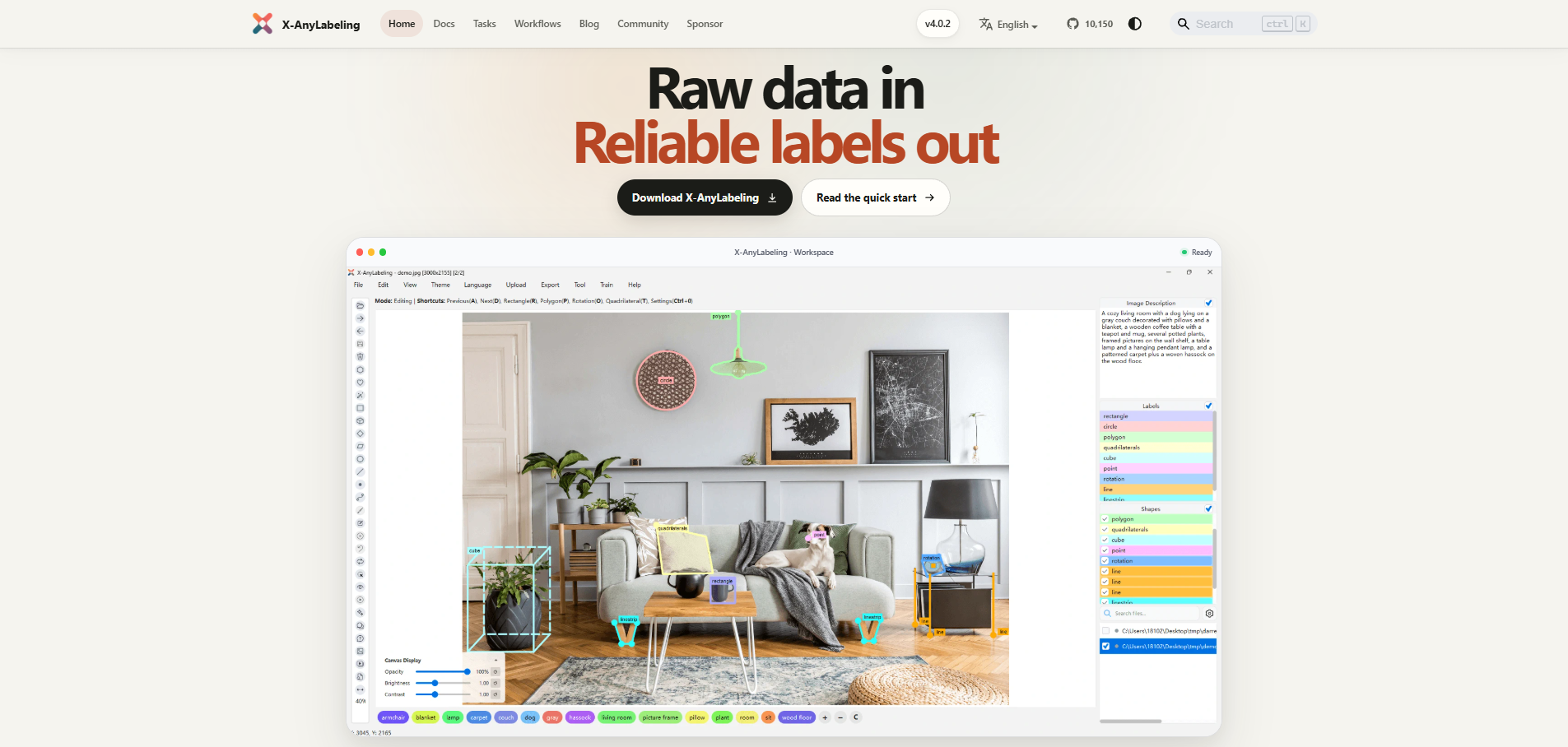1568x747 pixels.
Task: Open the Train menu
Action: pyautogui.click(x=607, y=285)
